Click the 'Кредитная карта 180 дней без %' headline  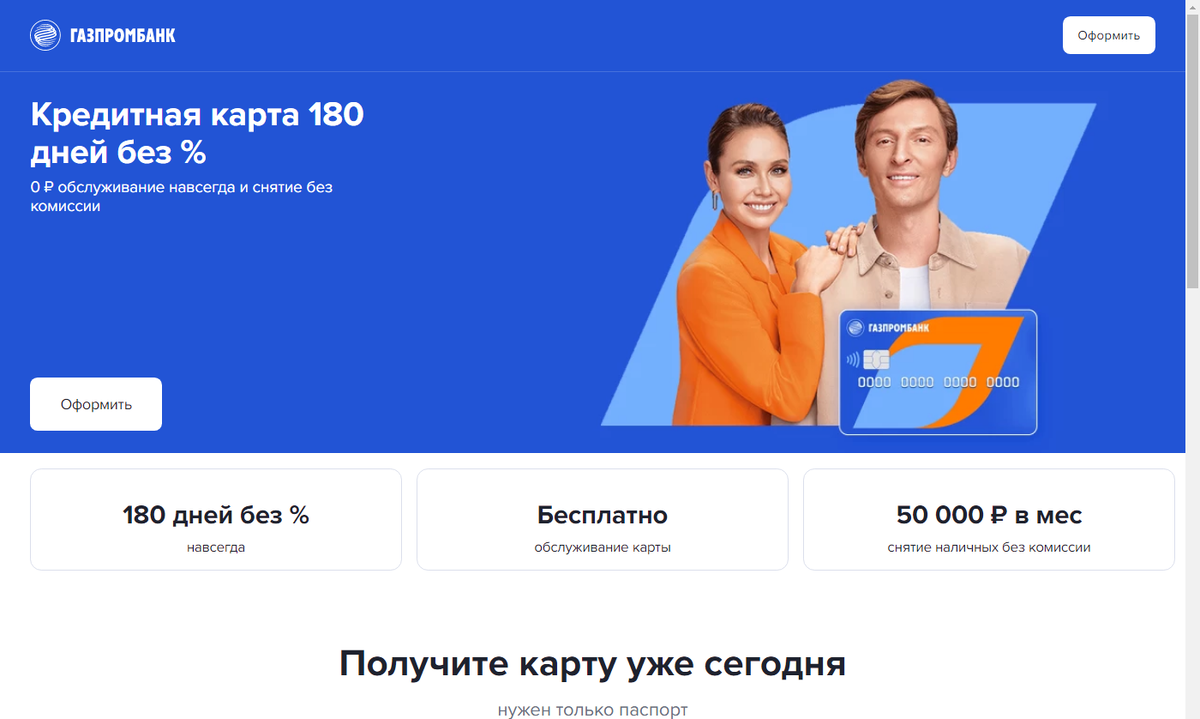(197, 133)
